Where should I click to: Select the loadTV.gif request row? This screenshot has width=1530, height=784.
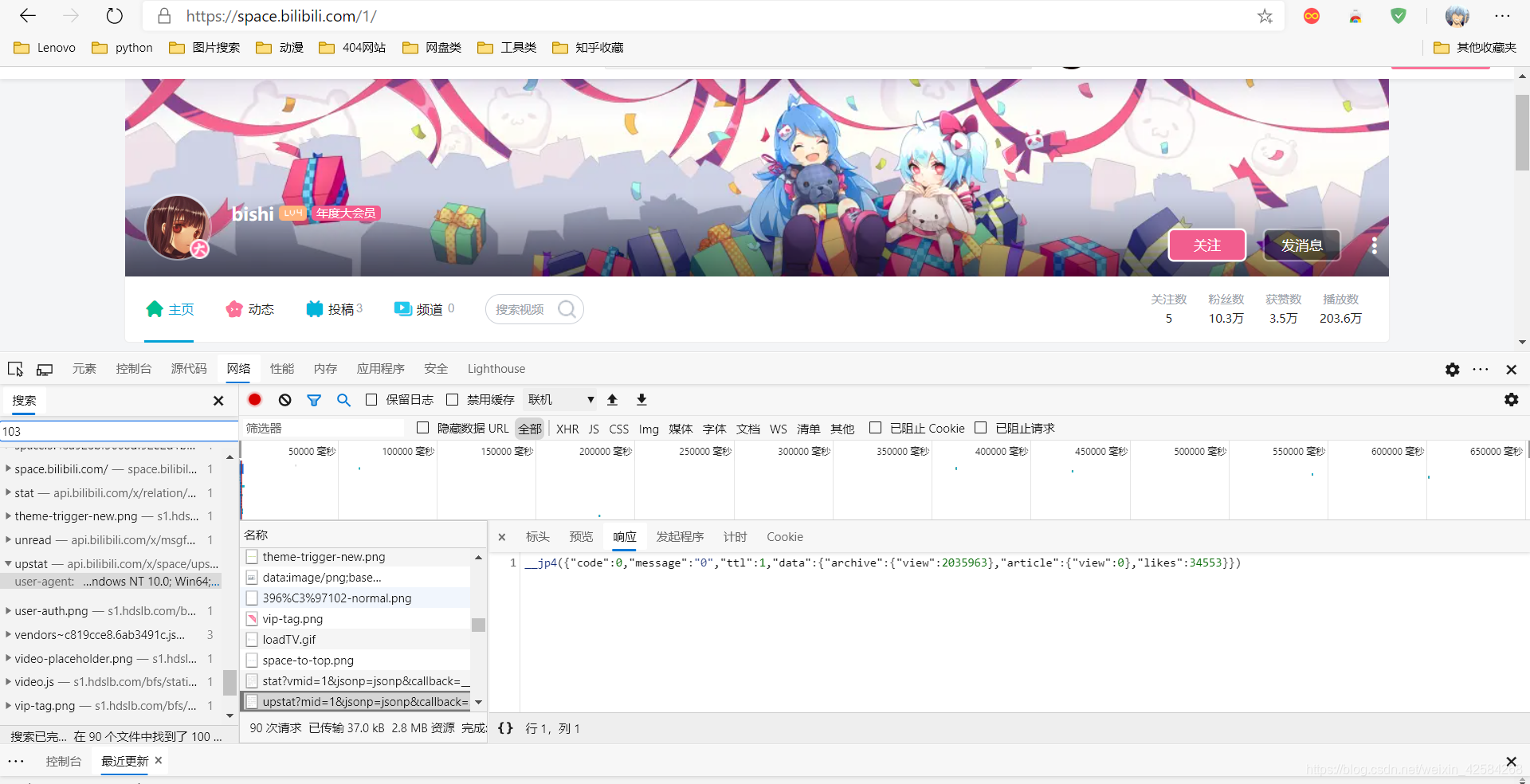356,640
